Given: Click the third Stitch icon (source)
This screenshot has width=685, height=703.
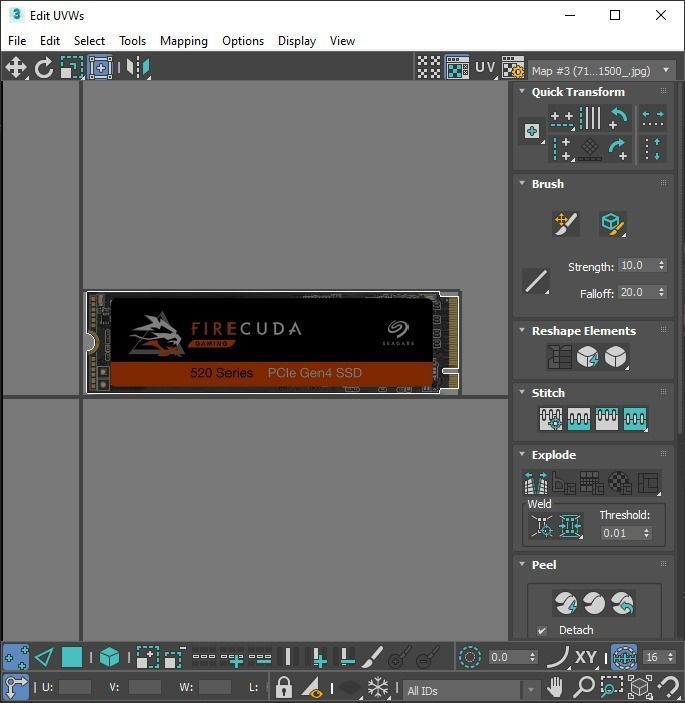Looking at the screenshot, I should click(x=607, y=419).
